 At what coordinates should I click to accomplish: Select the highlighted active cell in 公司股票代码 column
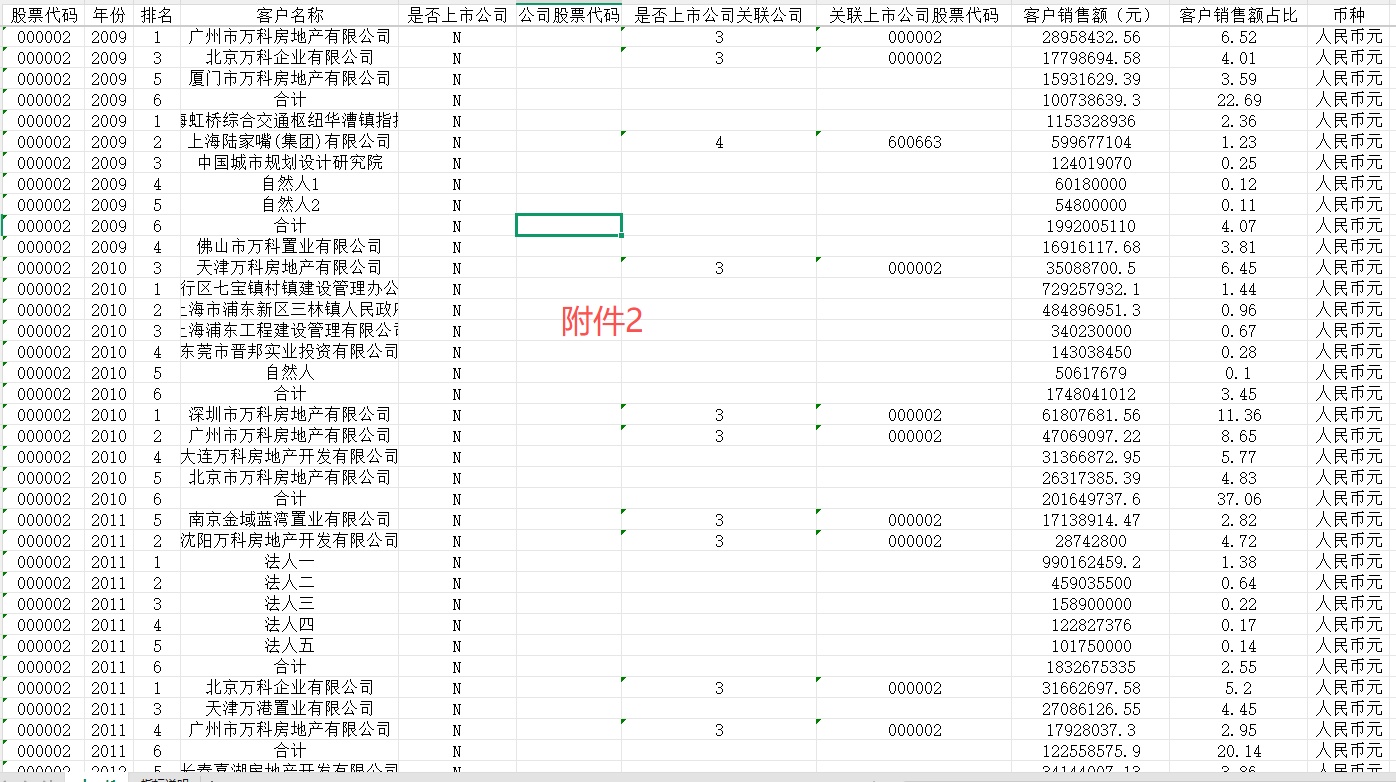569,225
